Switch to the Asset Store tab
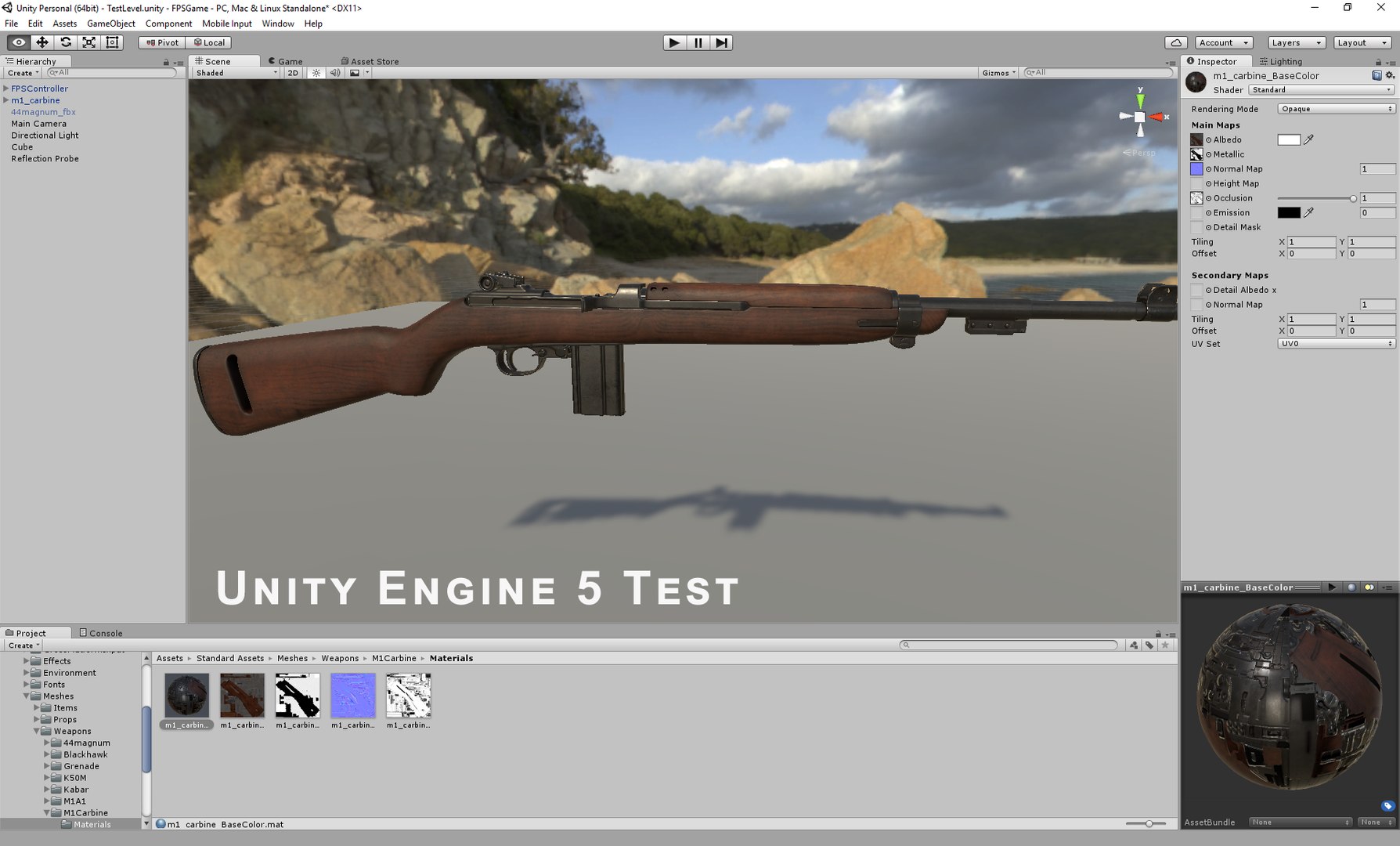This screenshot has width=1400, height=846. pos(370,61)
